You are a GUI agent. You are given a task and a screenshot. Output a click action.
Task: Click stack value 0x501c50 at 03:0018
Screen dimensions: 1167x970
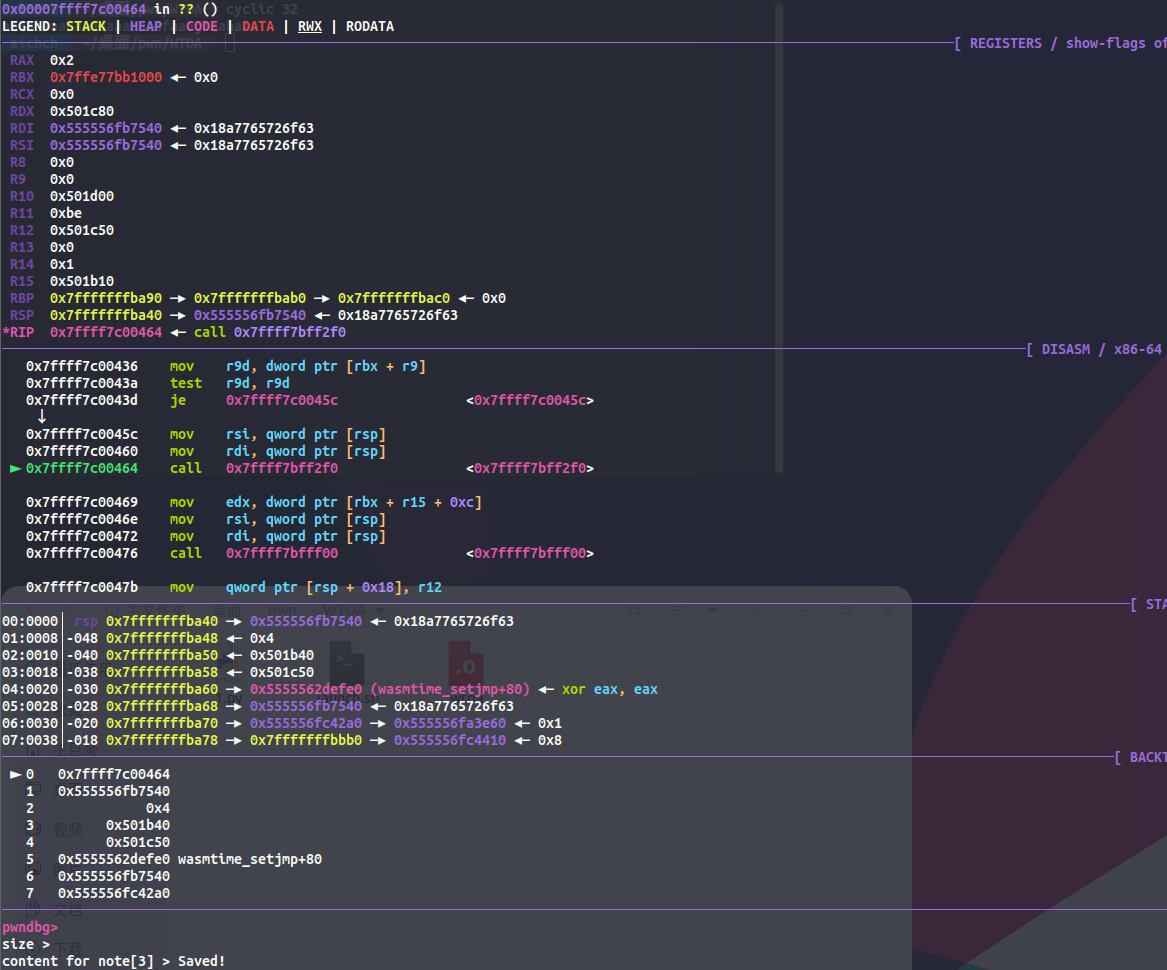[x=282, y=672]
